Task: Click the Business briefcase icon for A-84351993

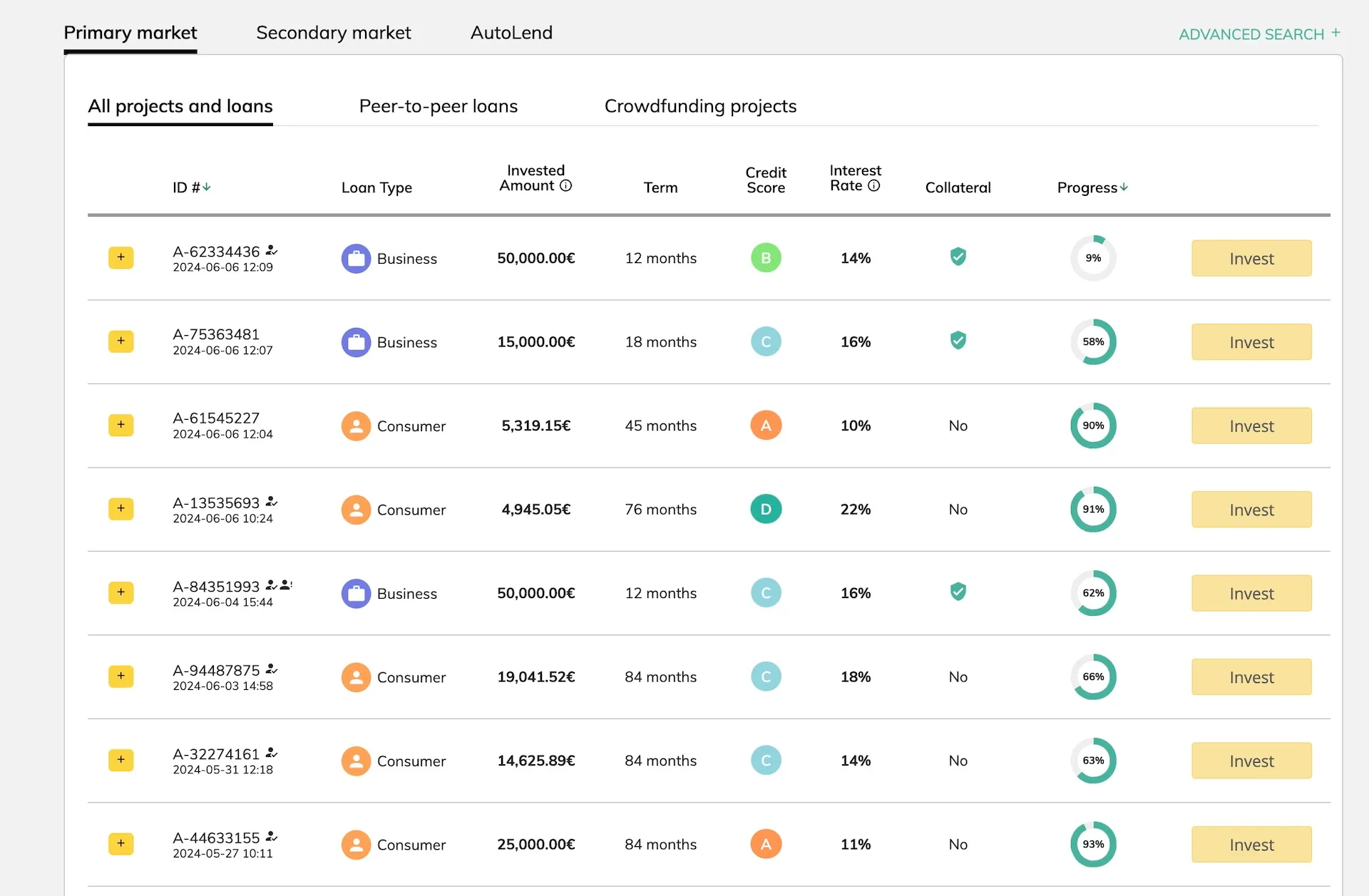Action: point(356,593)
